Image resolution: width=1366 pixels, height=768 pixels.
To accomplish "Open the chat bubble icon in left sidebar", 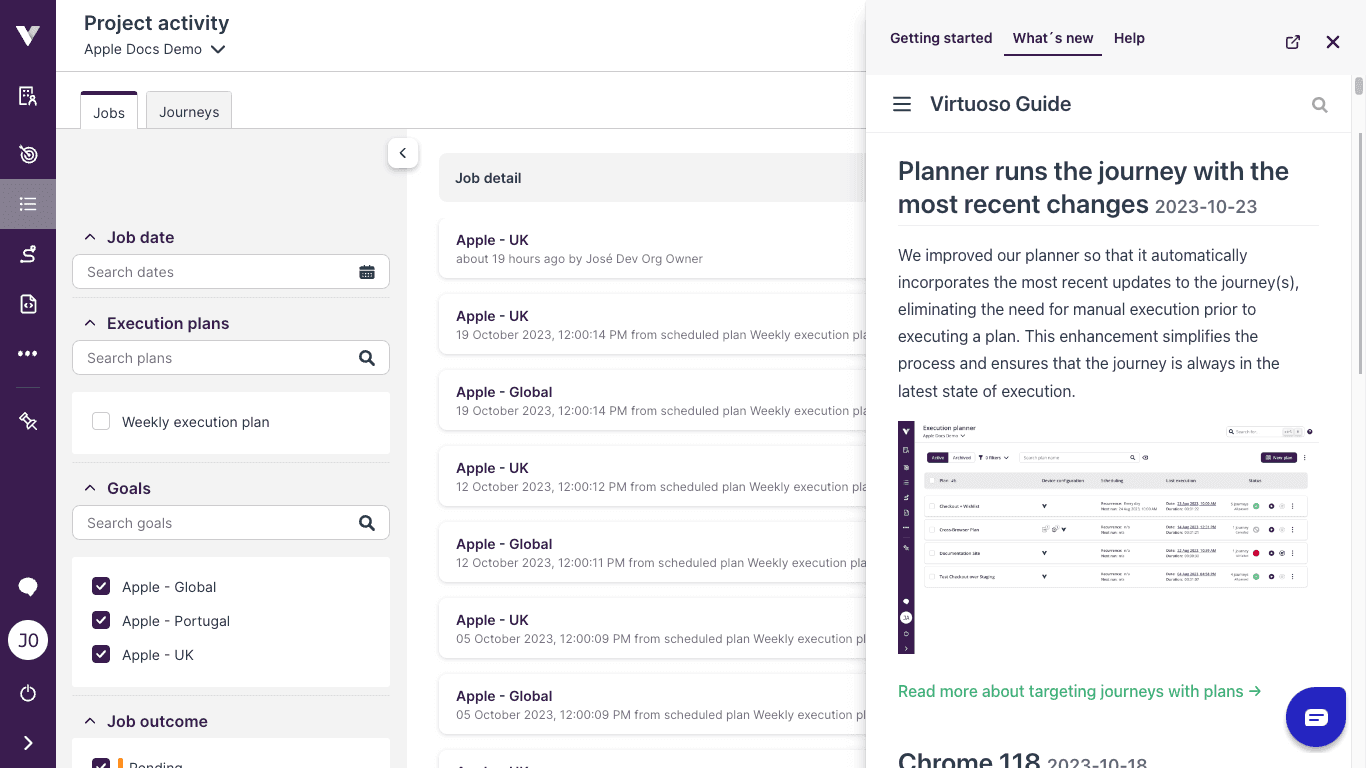I will pos(28,587).
